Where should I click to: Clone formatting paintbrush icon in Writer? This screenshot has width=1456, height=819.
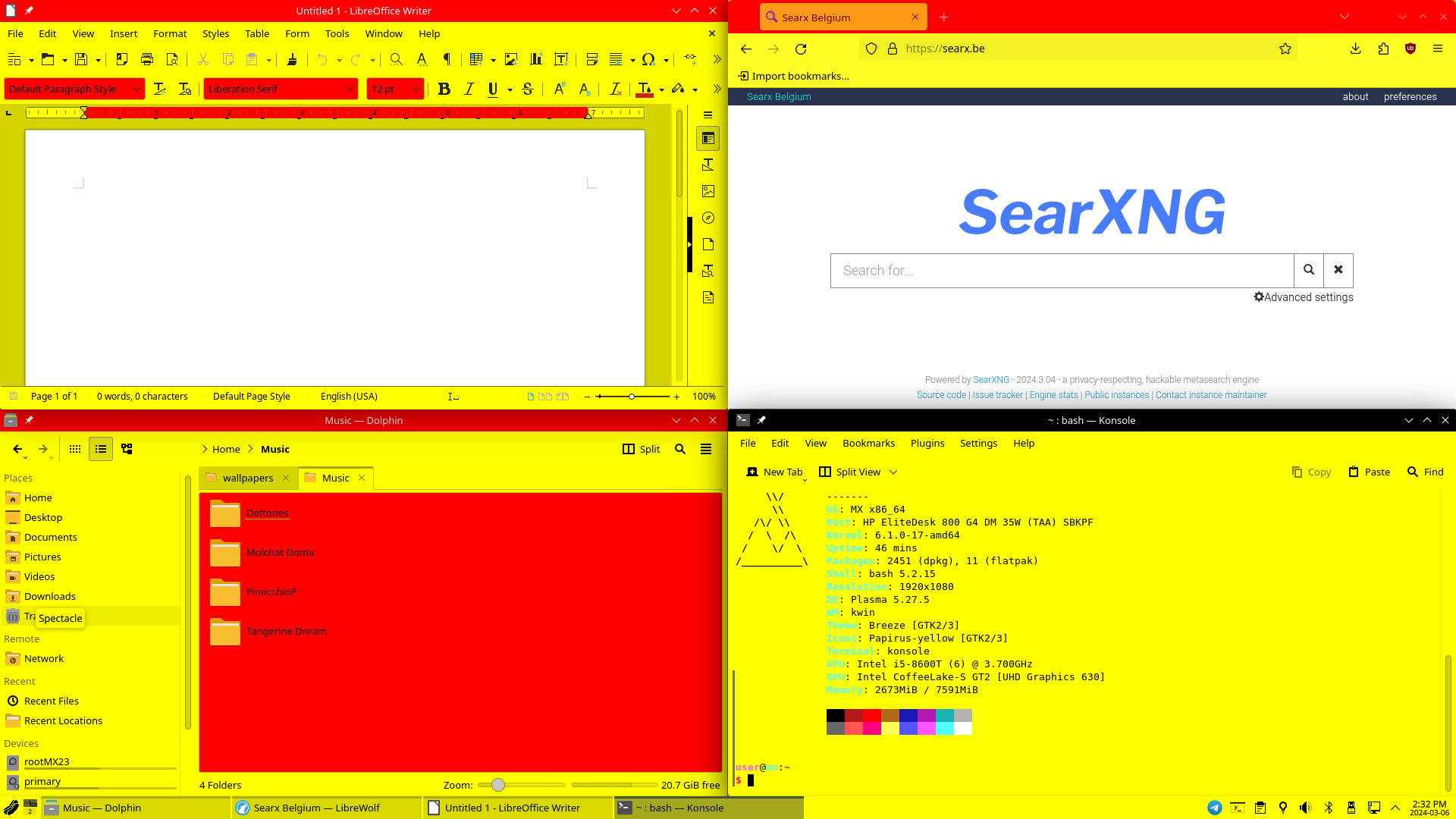pyautogui.click(x=292, y=59)
